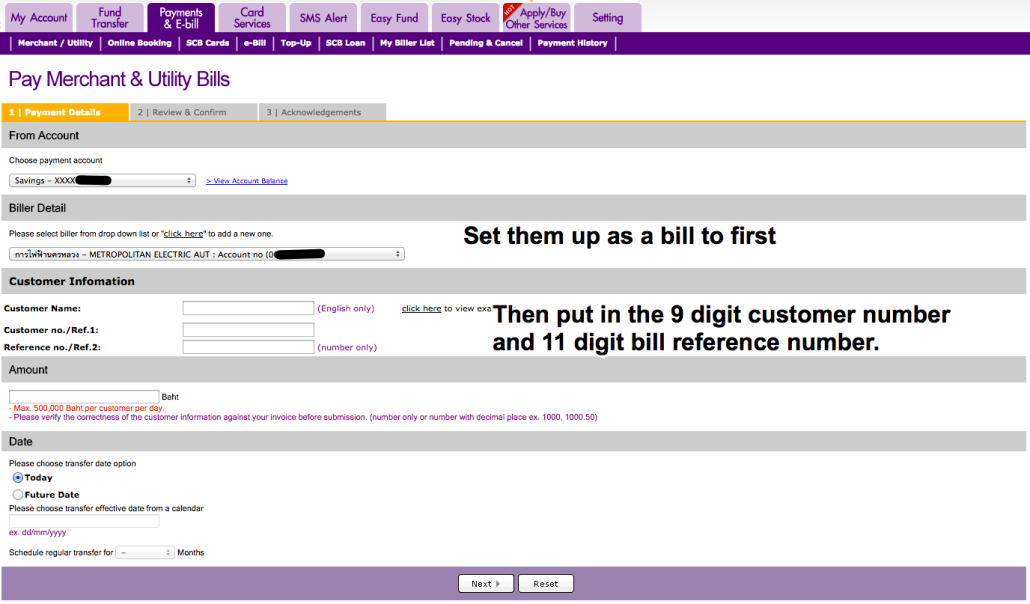Image resolution: width=1030 pixels, height=604 pixels.
Task: Open the Easy Stock tab
Action: tap(464, 17)
